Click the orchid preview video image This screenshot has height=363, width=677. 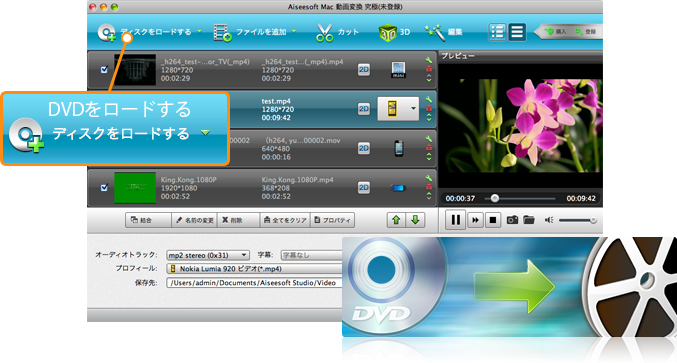(520, 125)
